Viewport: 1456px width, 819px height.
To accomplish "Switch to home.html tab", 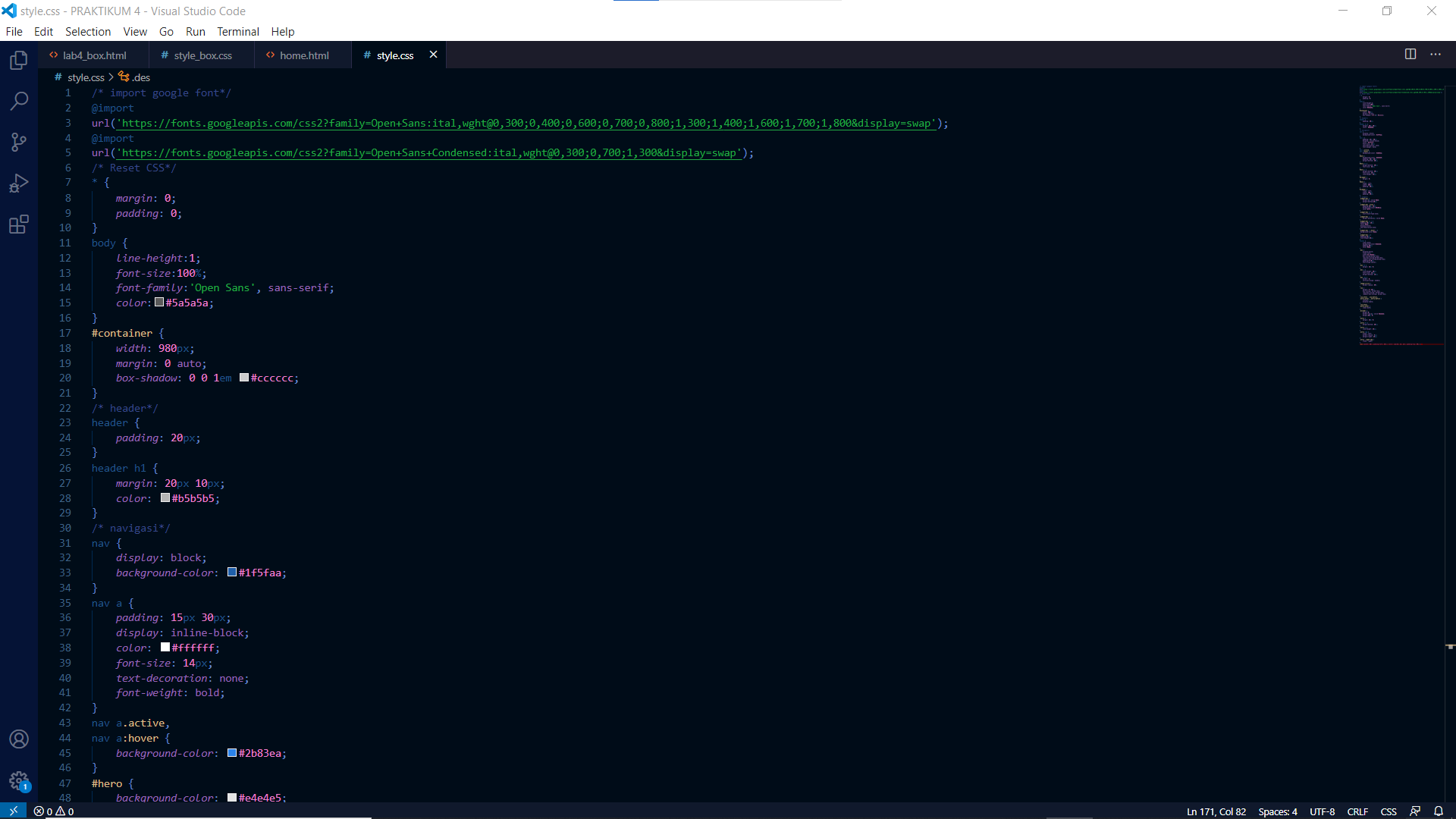I will pyautogui.click(x=303, y=55).
